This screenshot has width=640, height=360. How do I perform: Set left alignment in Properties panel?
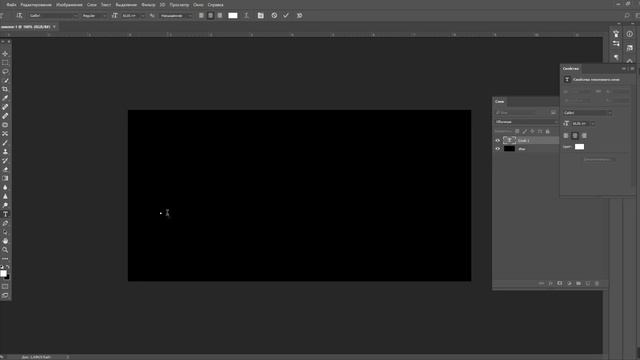pos(566,136)
